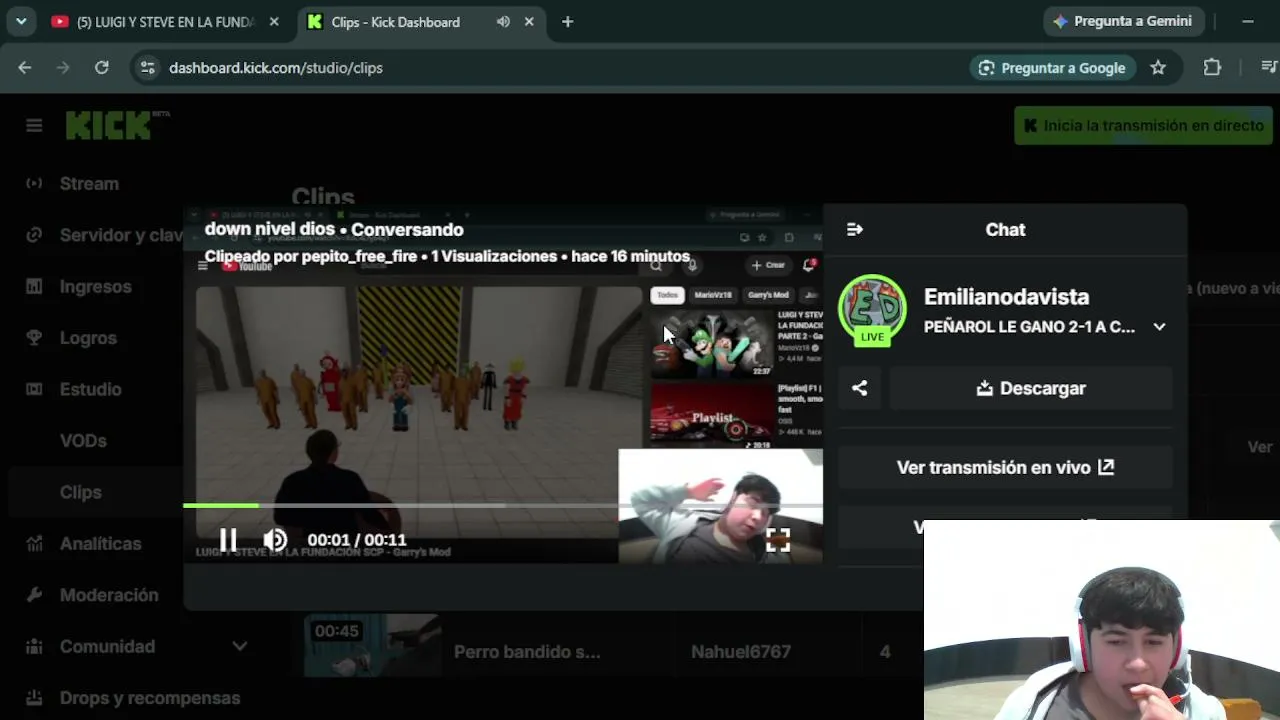Image resolution: width=1280 pixels, height=720 pixels.
Task: Reload the current page
Action: 101,68
